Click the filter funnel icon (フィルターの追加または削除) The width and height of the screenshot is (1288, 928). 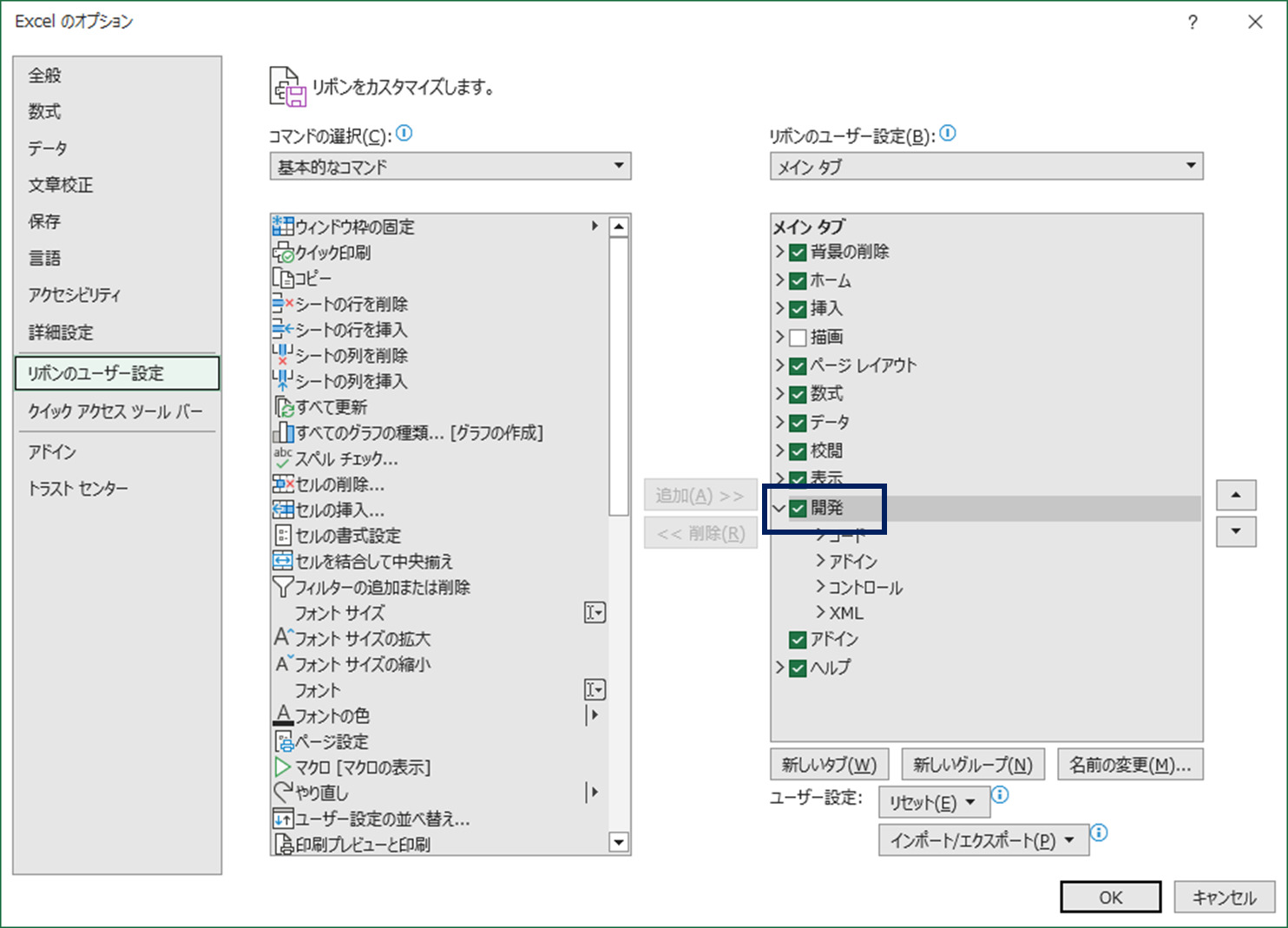283,588
